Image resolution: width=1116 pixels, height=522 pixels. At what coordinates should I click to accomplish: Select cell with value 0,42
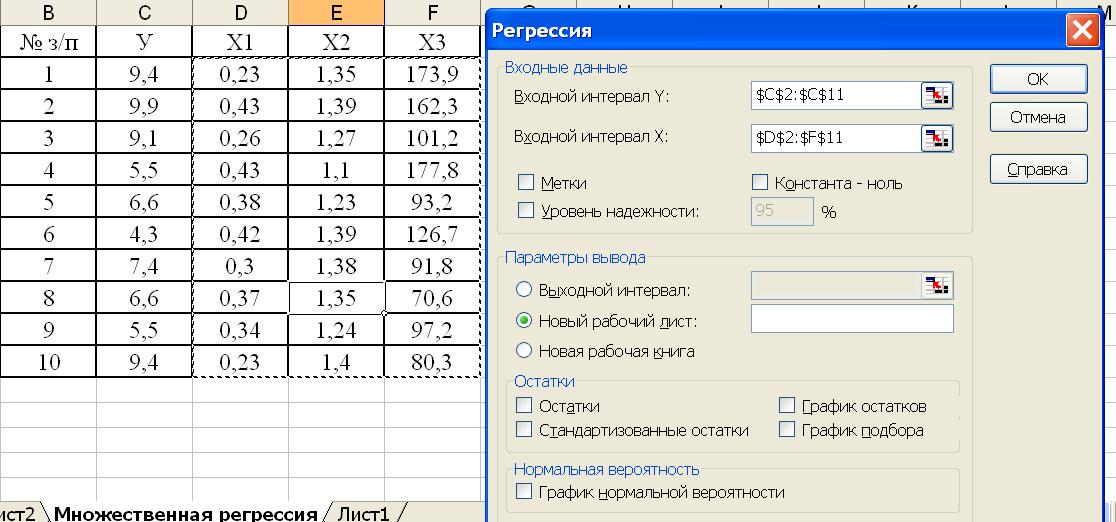pyautogui.click(x=240, y=234)
